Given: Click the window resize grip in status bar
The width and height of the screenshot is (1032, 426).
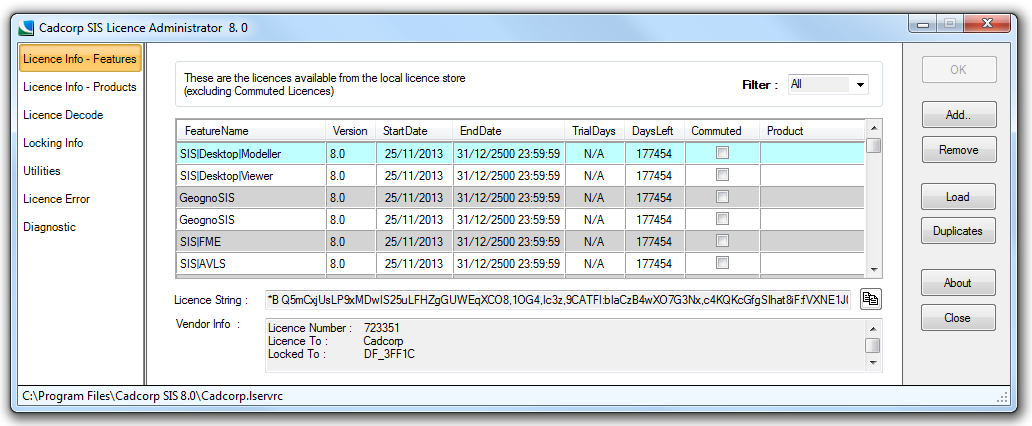Looking at the screenshot, I should [x=1002, y=397].
